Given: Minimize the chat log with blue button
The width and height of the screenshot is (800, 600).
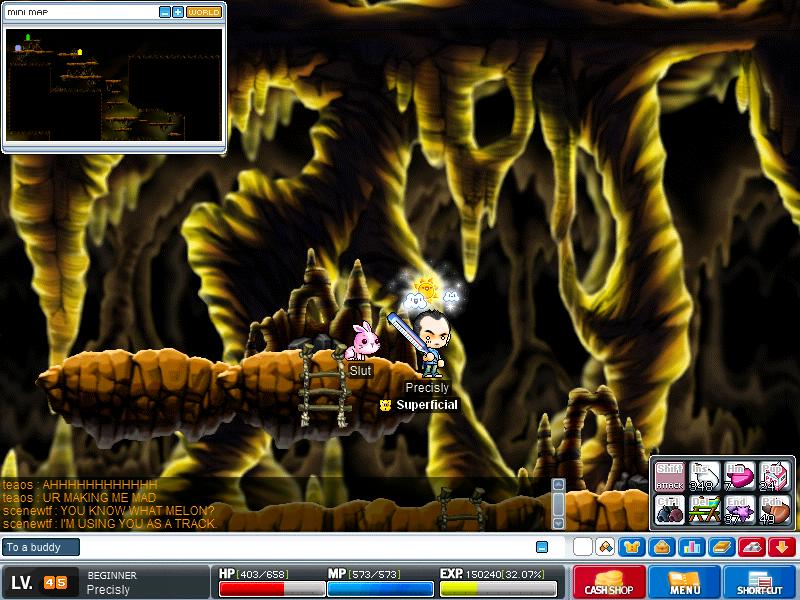Looking at the screenshot, I should [542, 547].
